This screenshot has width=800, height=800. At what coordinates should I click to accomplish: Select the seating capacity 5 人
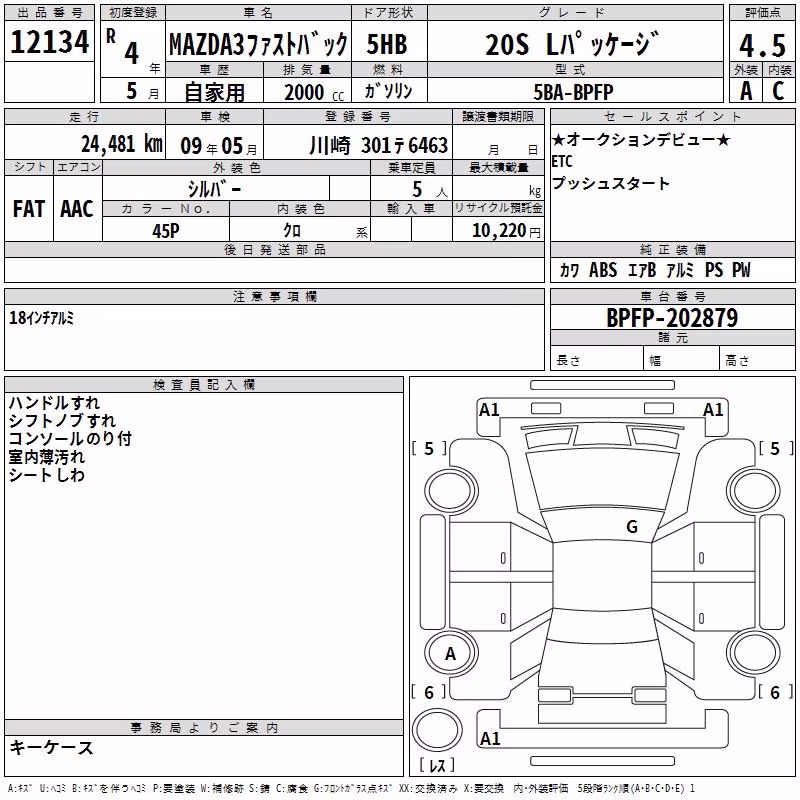(x=429, y=189)
